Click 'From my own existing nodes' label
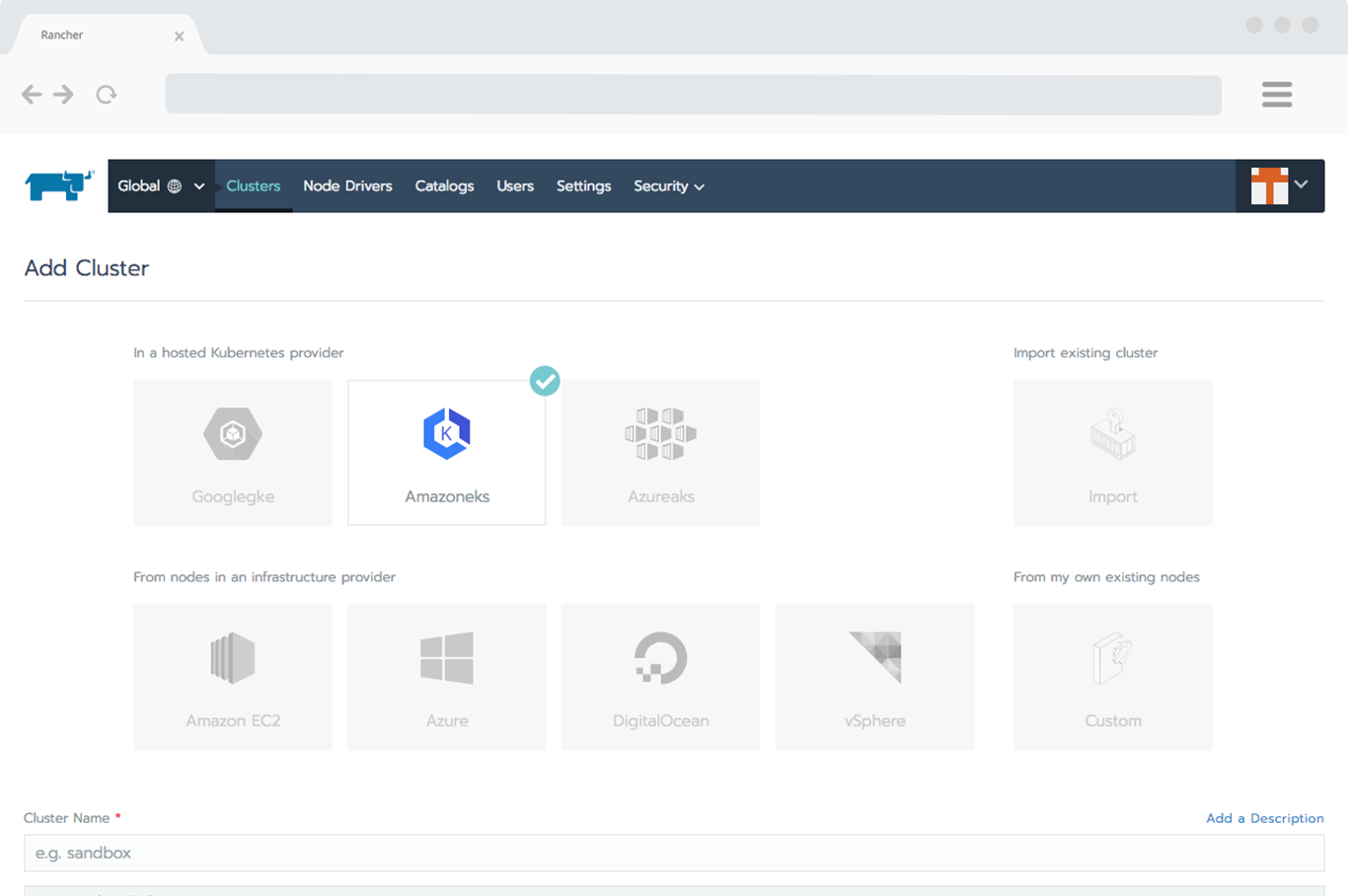This screenshot has height=896, width=1348. point(1106,577)
